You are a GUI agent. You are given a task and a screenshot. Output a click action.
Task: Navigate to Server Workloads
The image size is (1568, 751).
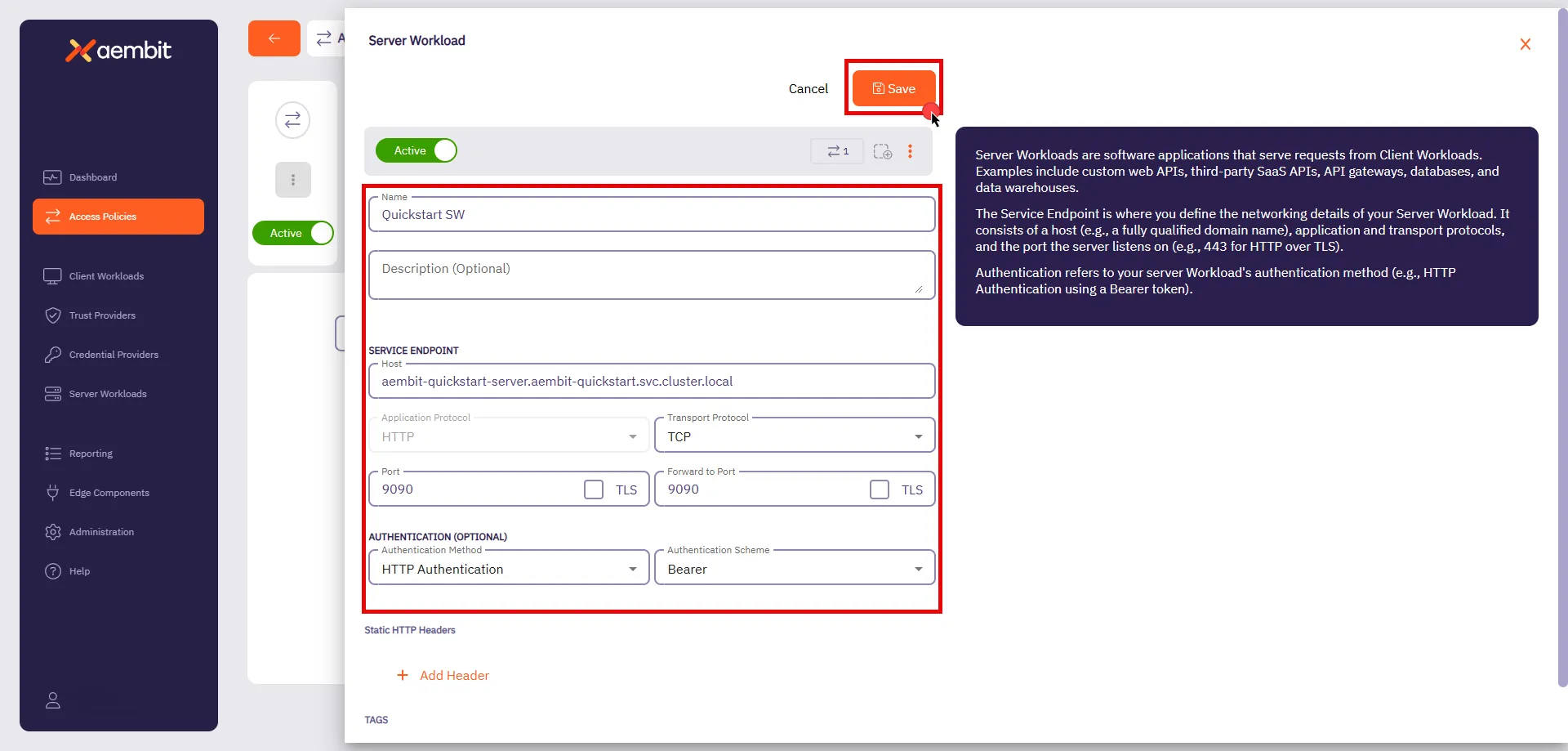[x=118, y=394]
